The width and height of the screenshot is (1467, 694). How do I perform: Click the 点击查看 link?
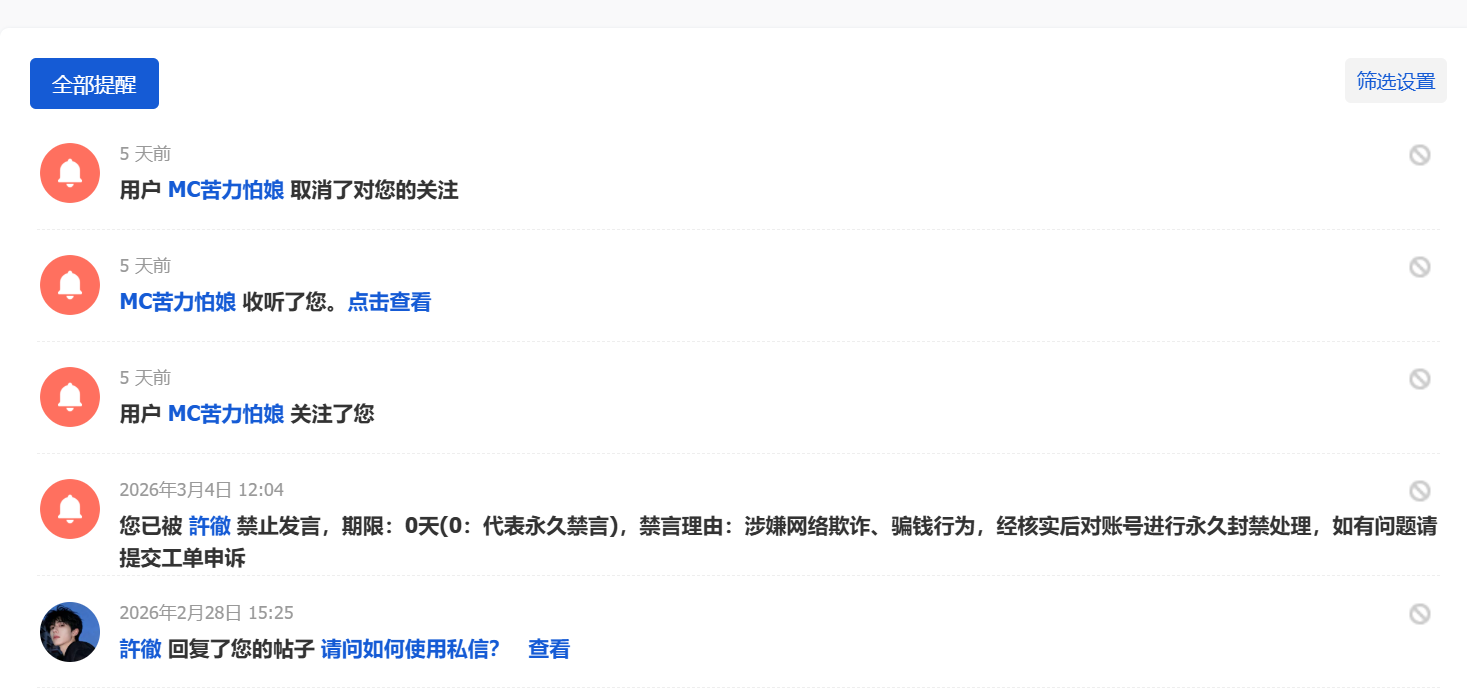389,302
